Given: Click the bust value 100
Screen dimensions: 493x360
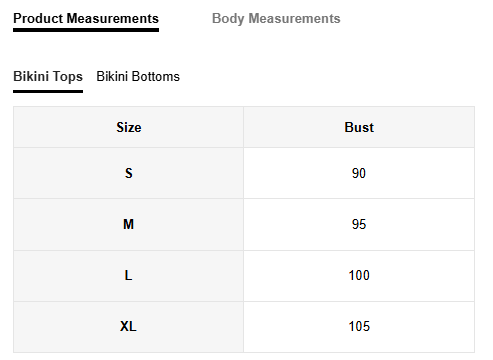Looking at the screenshot, I should pos(359,276).
